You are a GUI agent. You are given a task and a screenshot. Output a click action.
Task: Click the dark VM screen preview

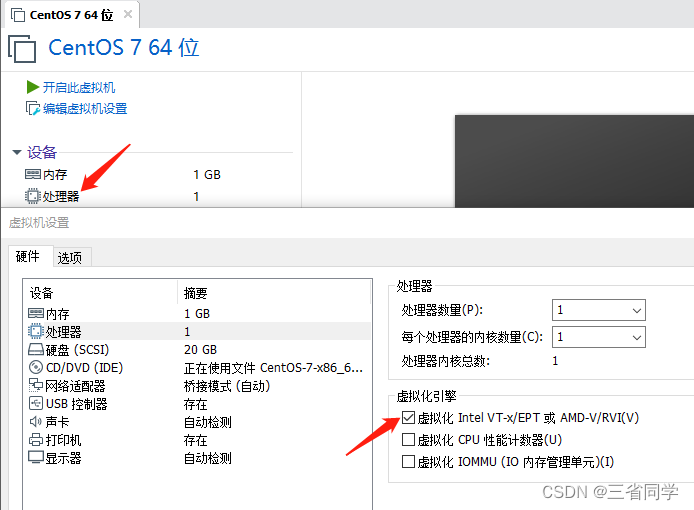point(574,161)
